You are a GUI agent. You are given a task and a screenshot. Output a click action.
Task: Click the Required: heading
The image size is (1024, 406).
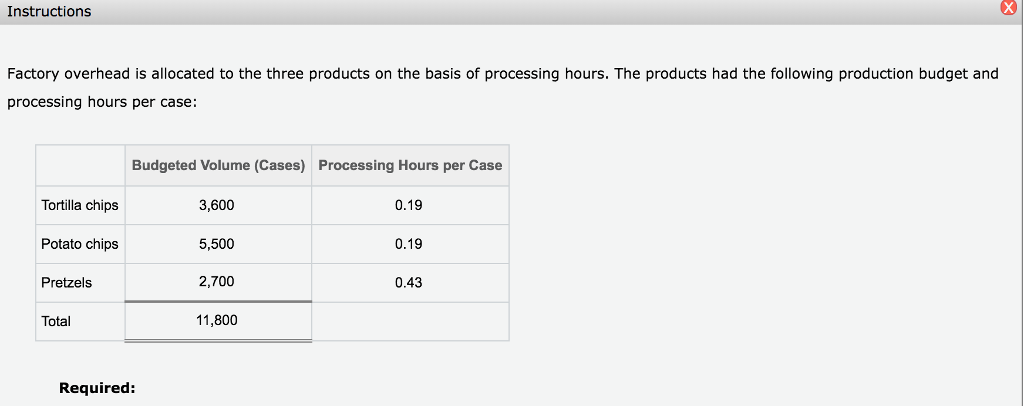pos(97,388)
